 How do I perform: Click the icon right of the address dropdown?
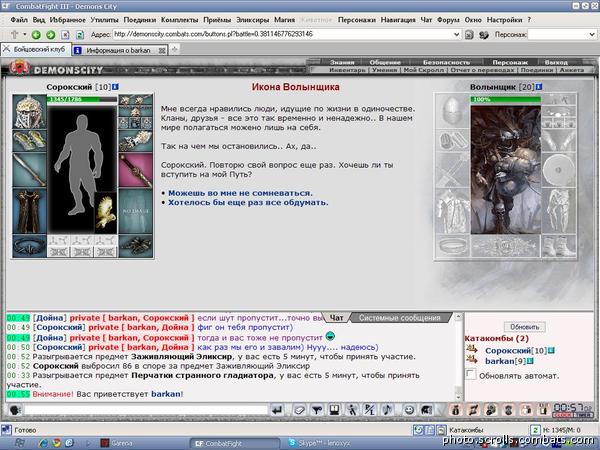pos(469,35)
